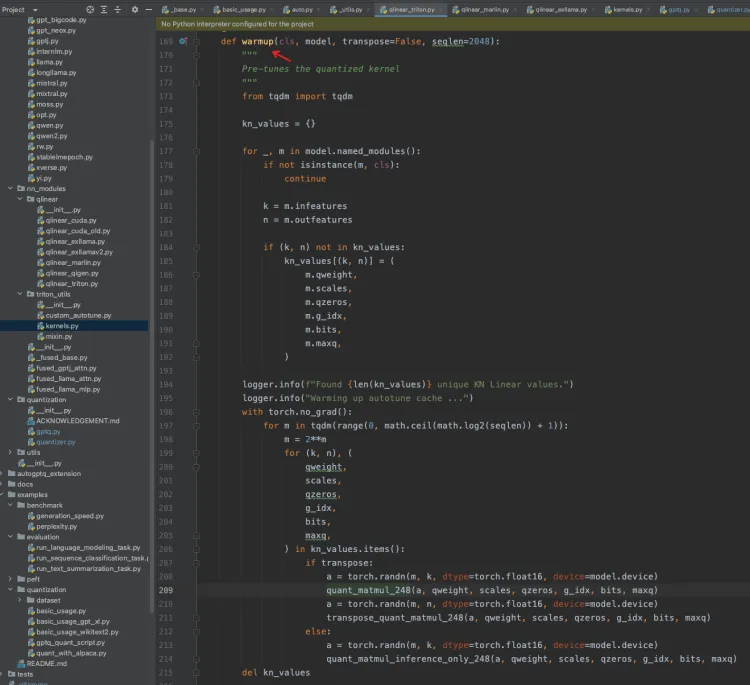Open generation_speed.py in the benchmark folder
The width and height of the screenshot is (750, 685).
(70, 516)
